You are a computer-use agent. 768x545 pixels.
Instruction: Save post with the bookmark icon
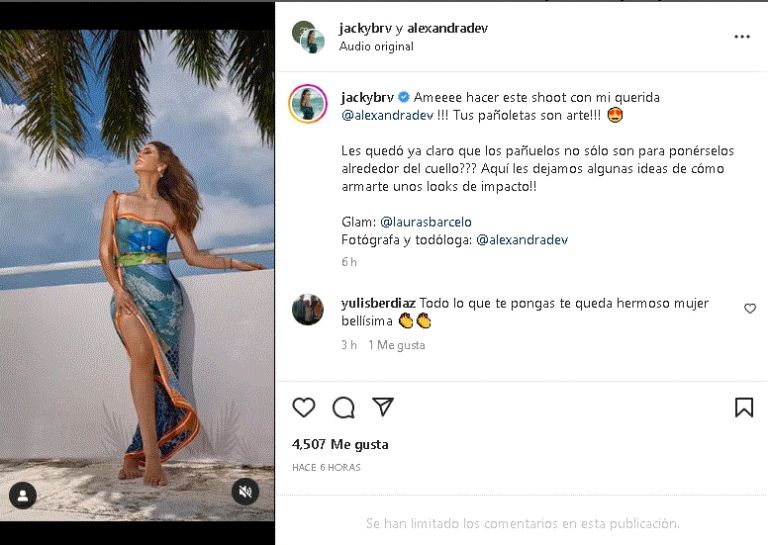pos(744,407)
